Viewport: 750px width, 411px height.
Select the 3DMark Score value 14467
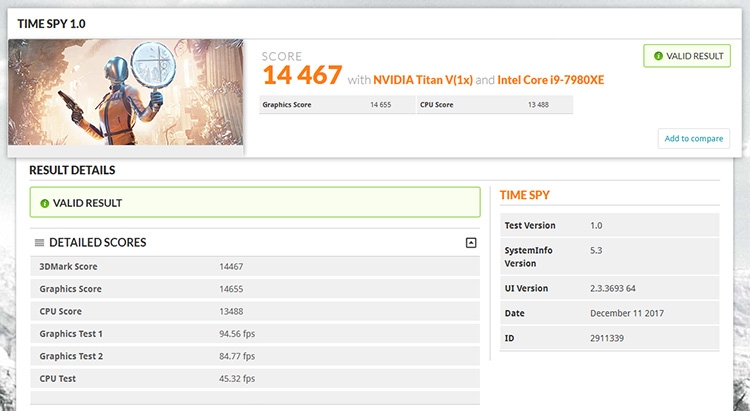coord(231,267)
